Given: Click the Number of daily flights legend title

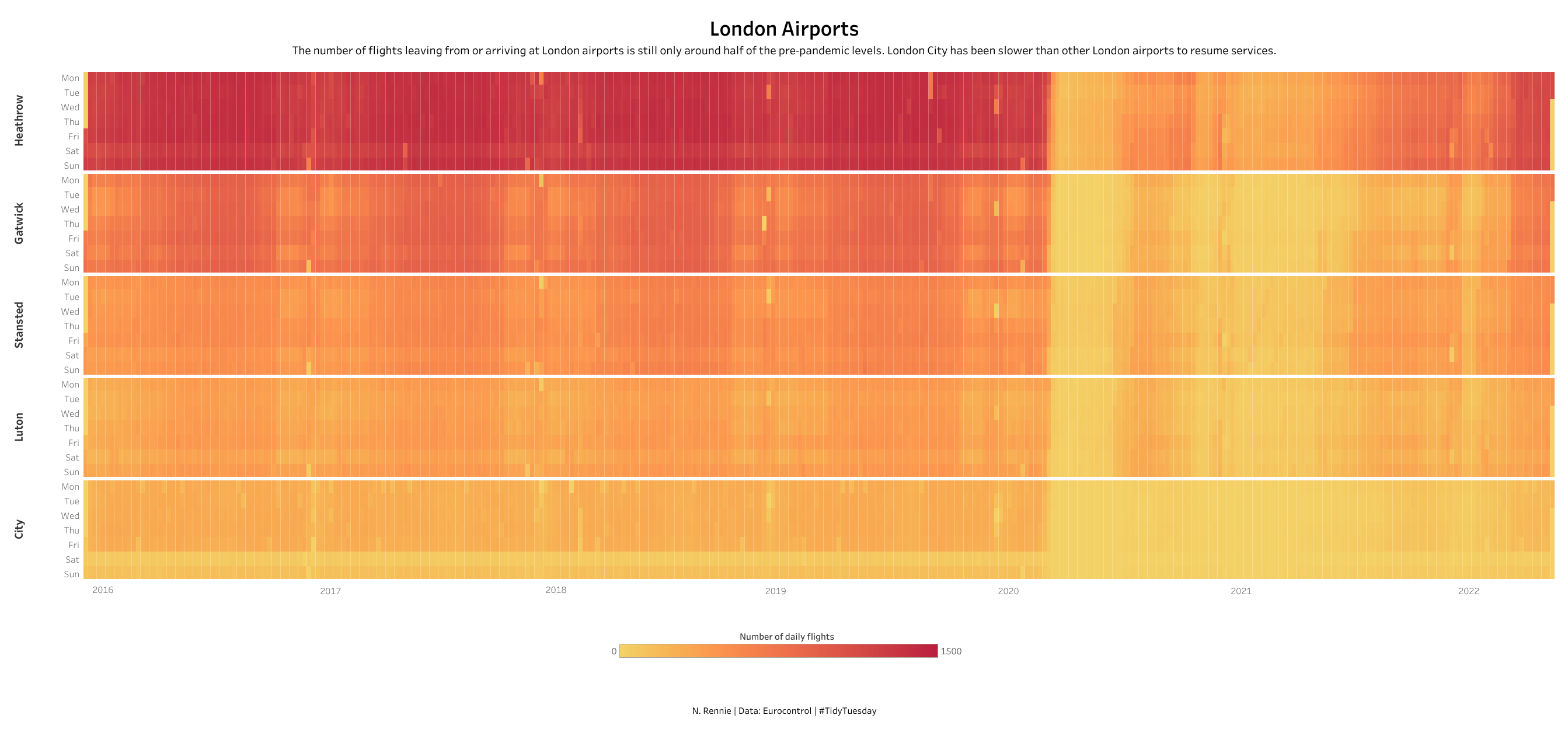Looking at the screenshot, I should point(786,637).
